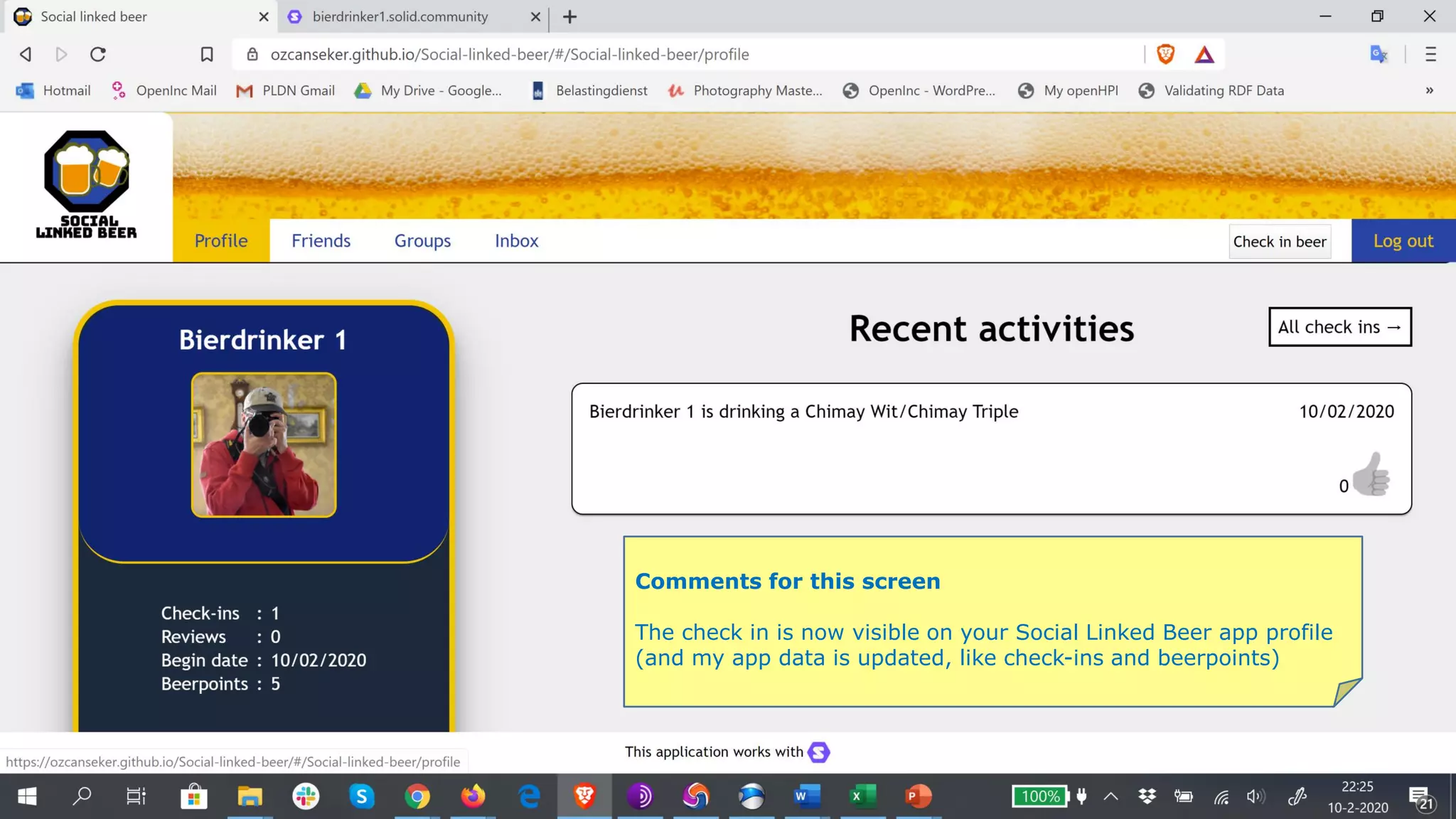The image size is (1456, 819).
Task: Open a new browser tab
Action: (569, 16)
